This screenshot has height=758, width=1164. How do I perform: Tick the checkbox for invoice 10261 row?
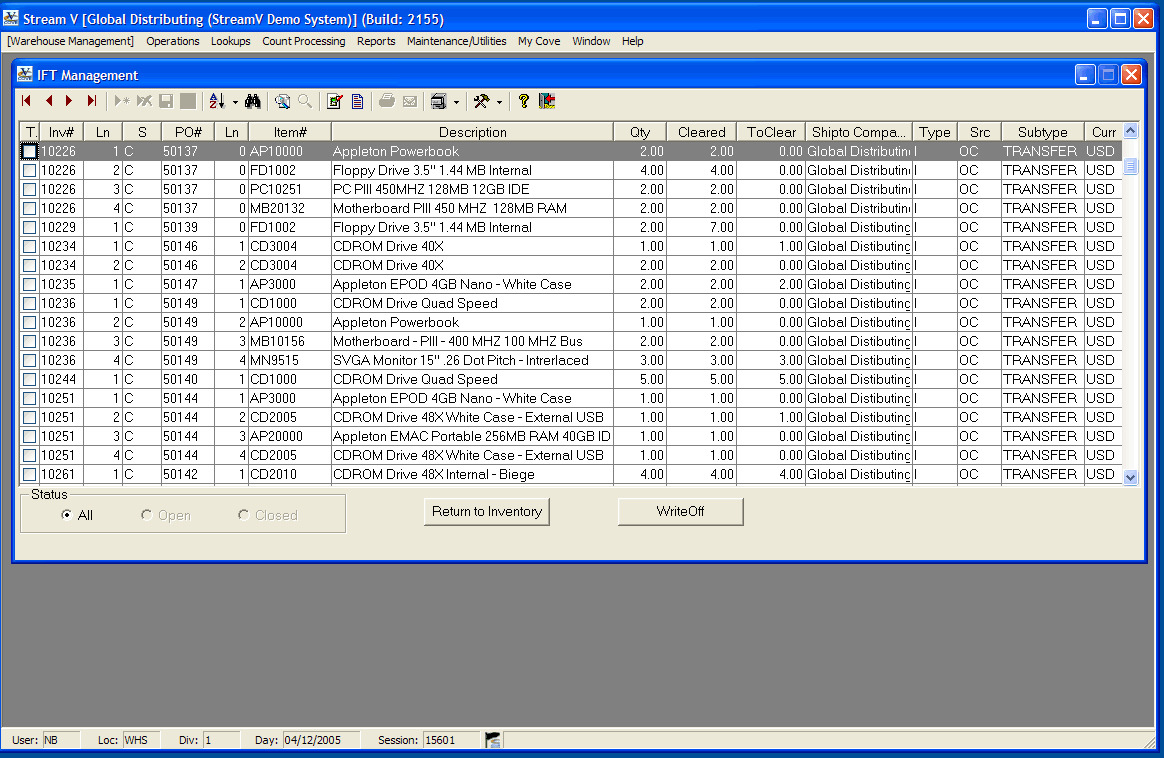pyautogui.click(x=29, y=474)
